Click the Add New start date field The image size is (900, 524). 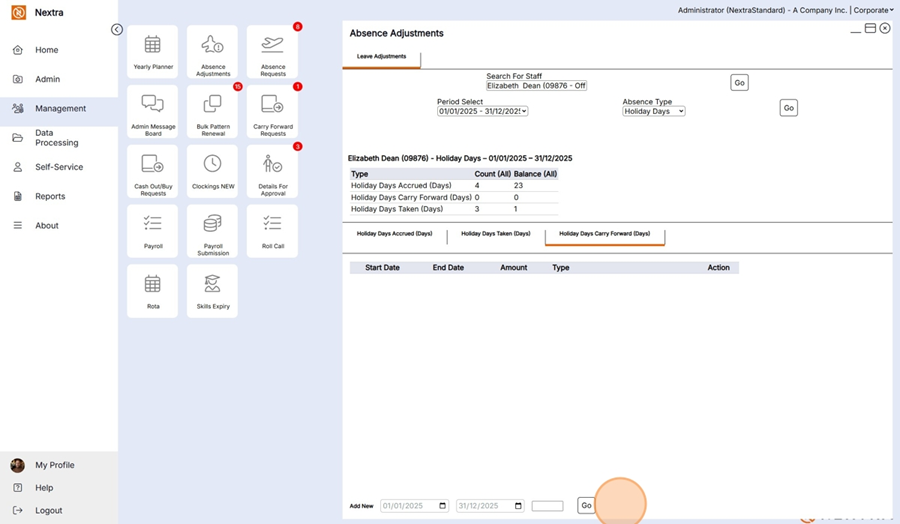[x=414, y=506]
